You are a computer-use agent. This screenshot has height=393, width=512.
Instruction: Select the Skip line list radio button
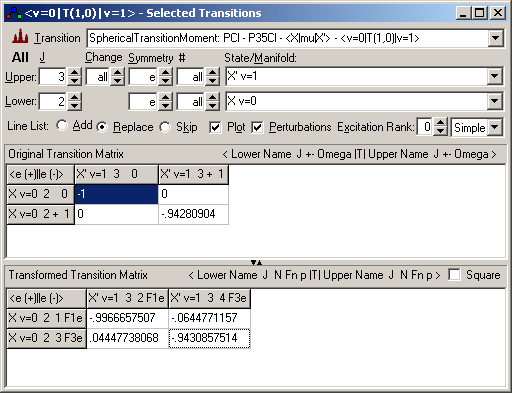click(165, 127)
